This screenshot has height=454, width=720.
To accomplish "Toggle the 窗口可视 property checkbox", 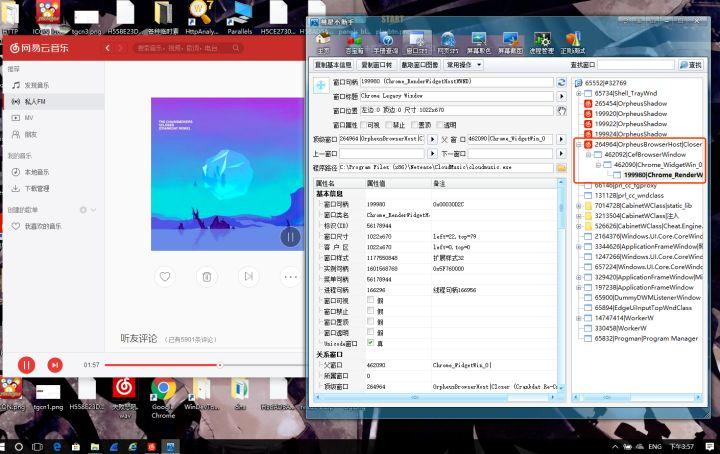I will (371, 300).
